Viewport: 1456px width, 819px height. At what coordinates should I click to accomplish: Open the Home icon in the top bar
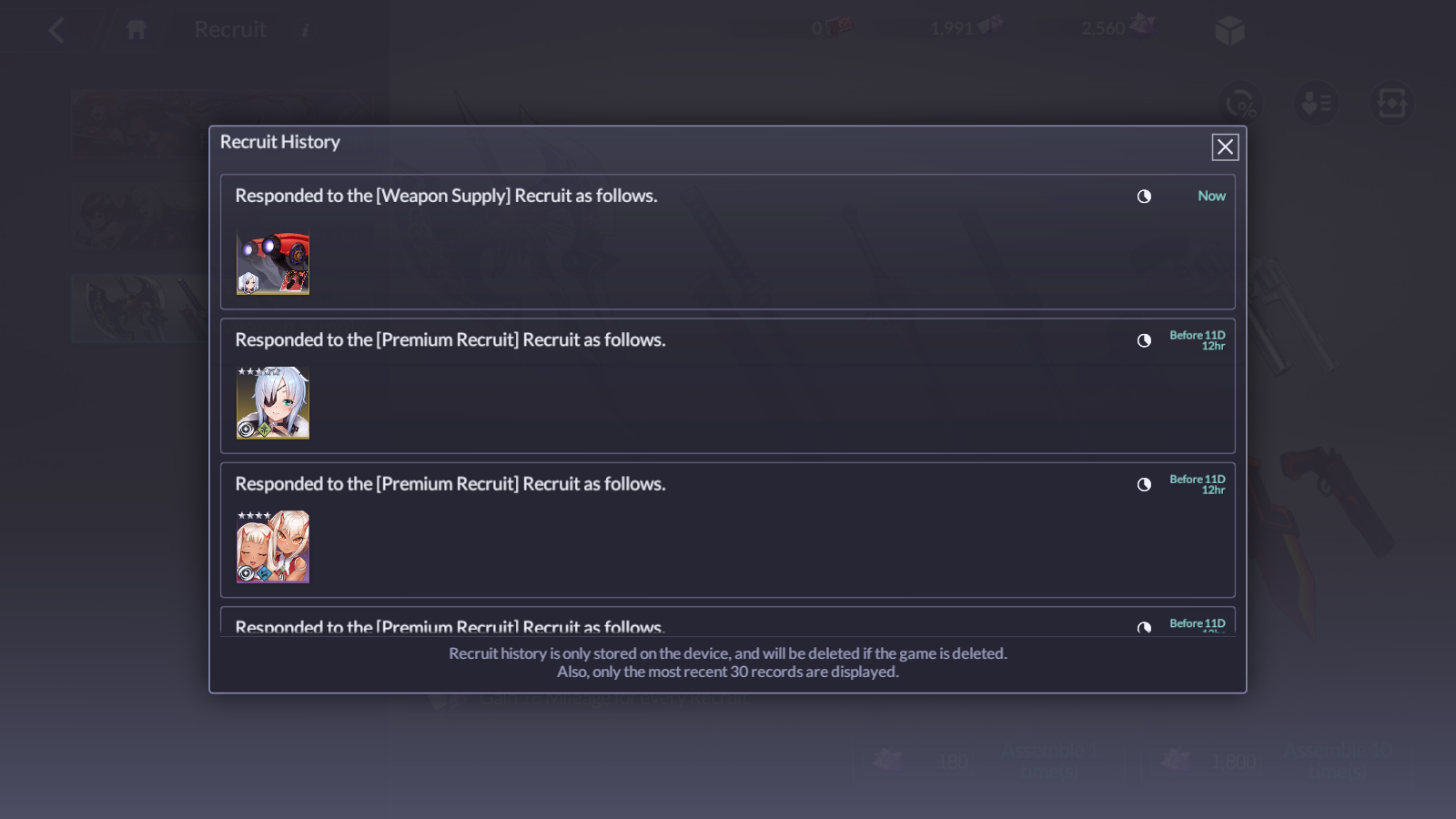coord(136,30)
